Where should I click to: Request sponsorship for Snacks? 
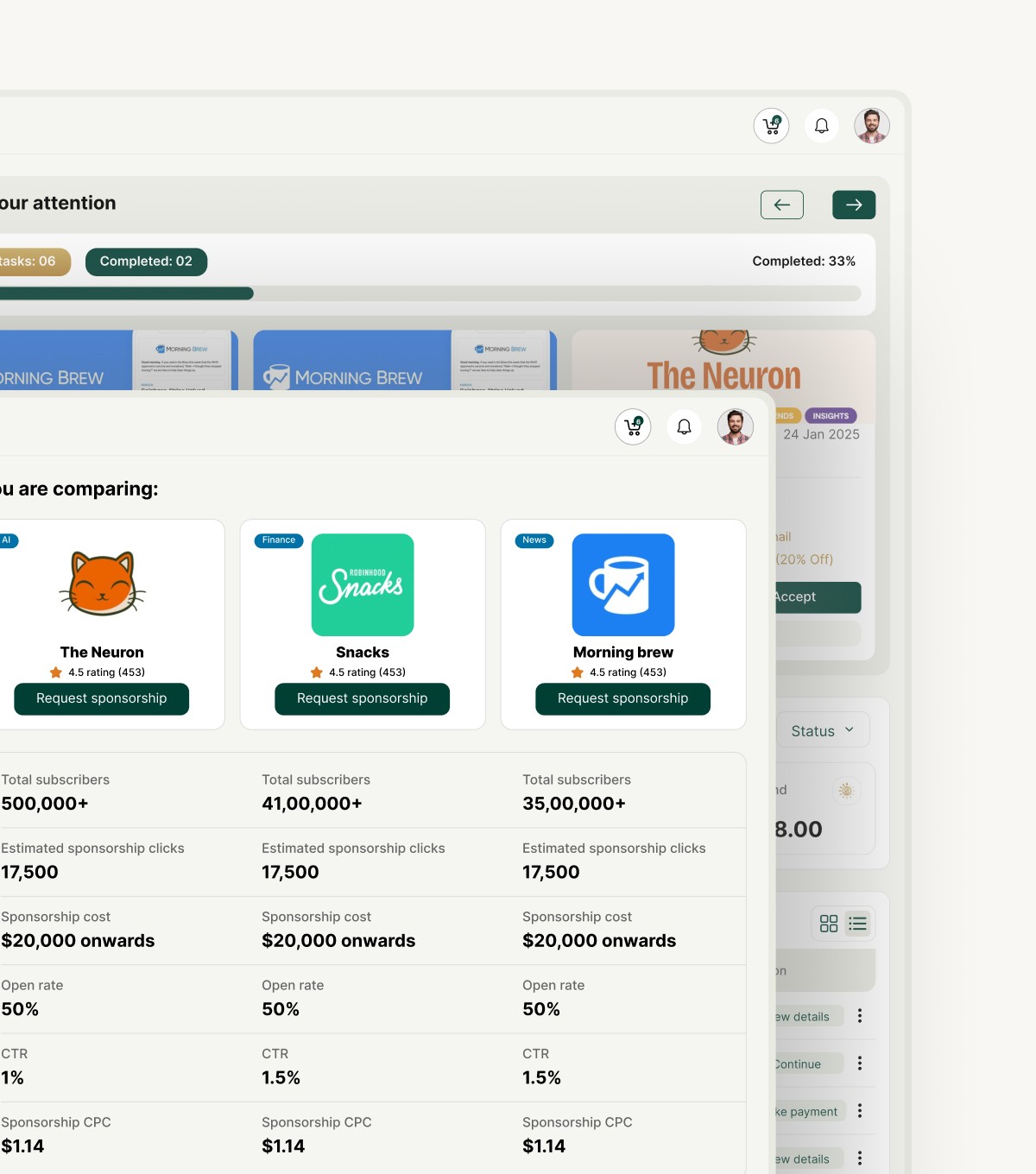coord(363,699)
